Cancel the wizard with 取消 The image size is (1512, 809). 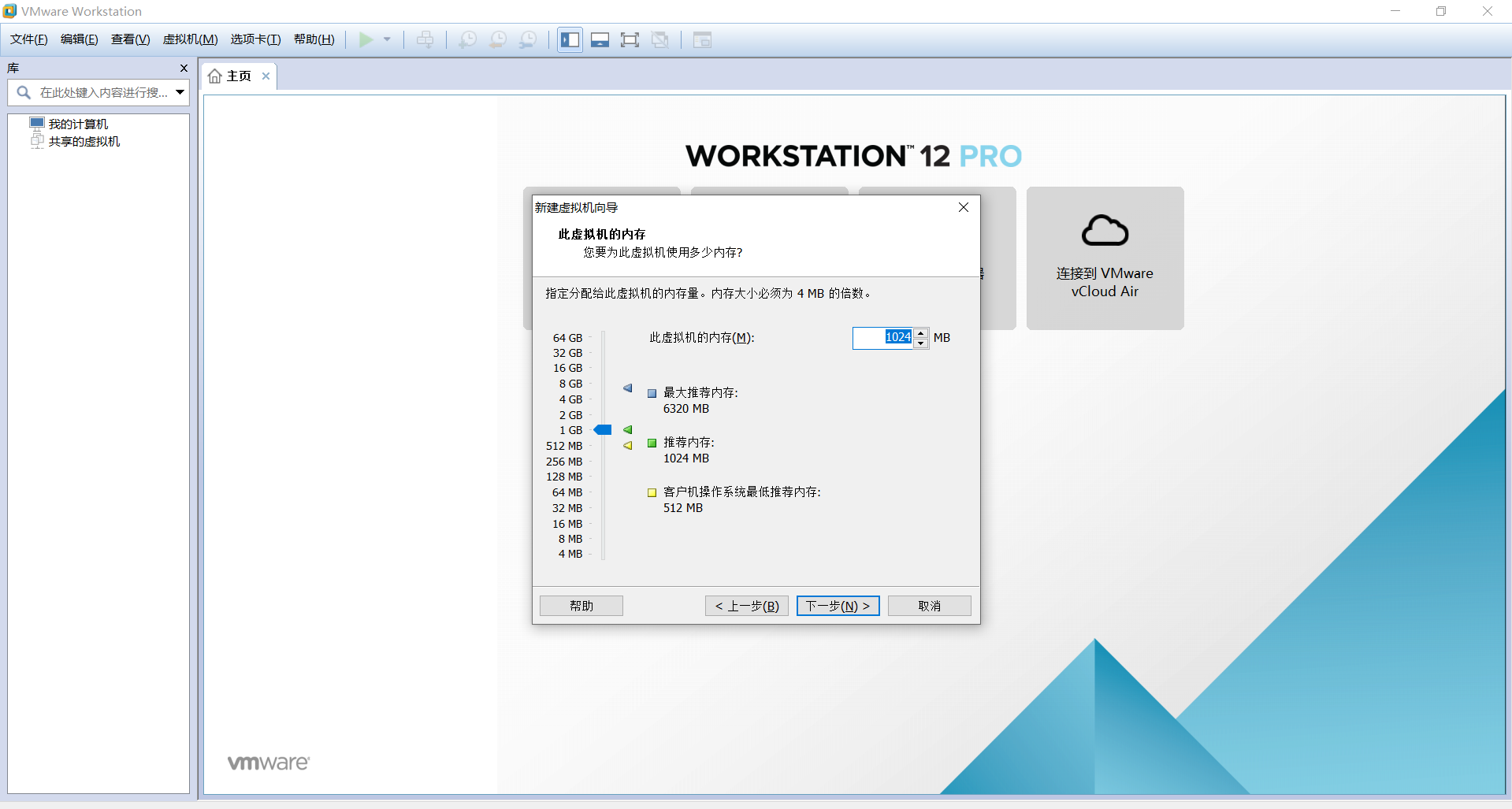coord(930,606)
